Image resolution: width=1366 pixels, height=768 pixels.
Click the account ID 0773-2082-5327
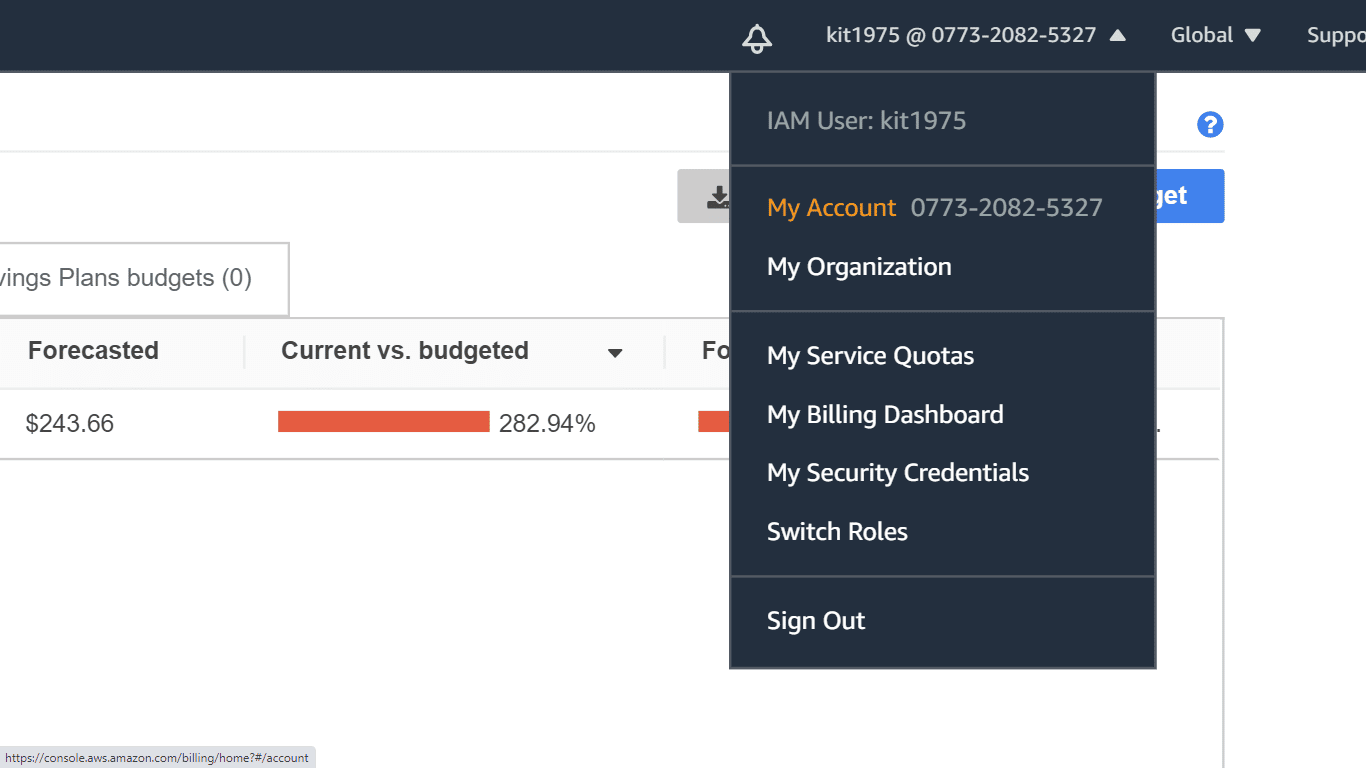point(1006,207)
